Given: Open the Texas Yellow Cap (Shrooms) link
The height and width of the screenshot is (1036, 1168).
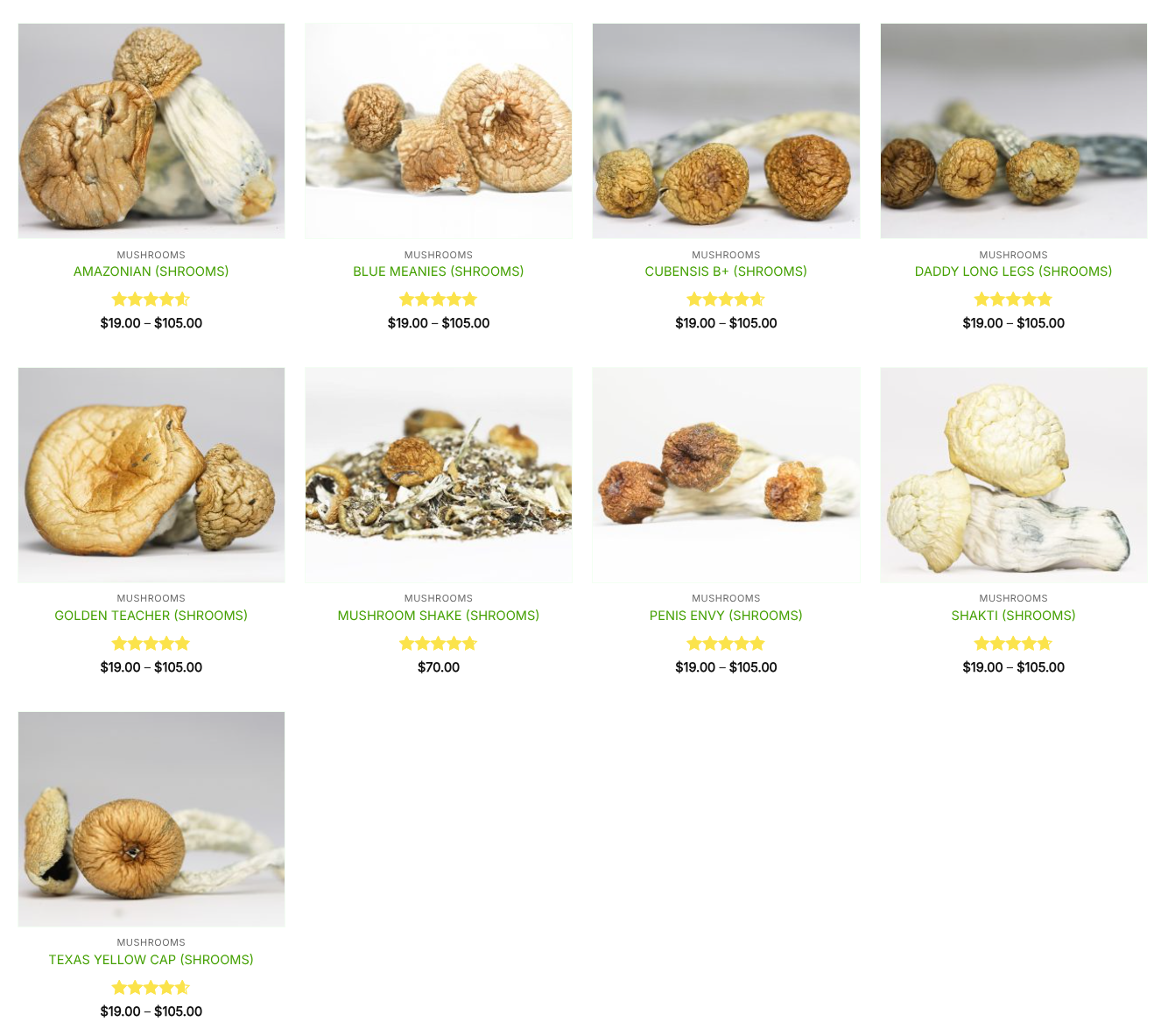Looking at the screenshot, I should coord(151,960).
